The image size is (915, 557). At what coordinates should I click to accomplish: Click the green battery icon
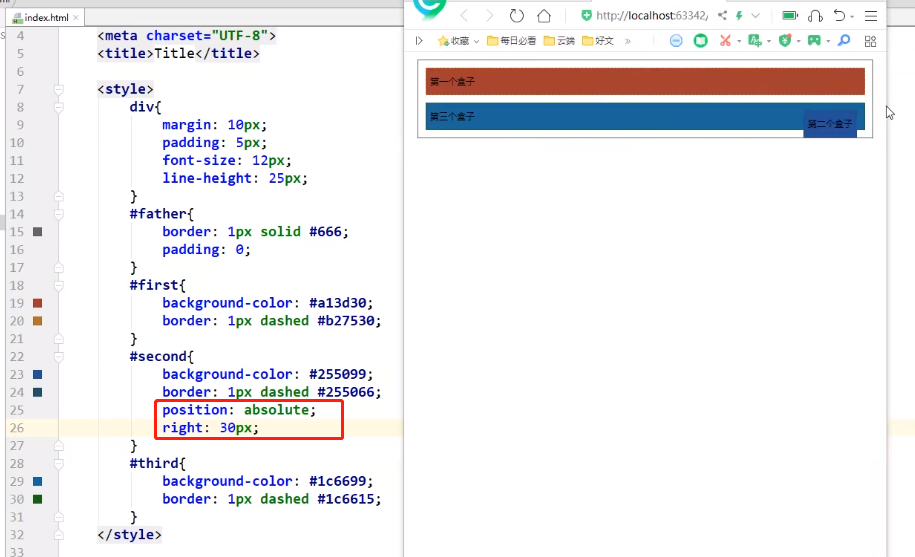tap(790, 16)
